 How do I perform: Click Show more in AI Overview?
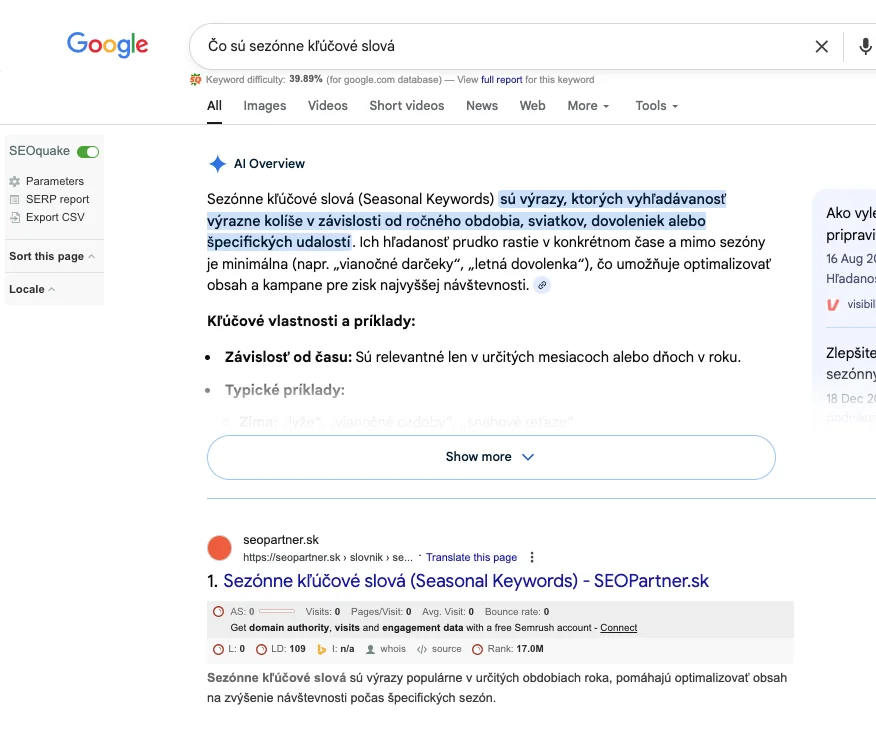click(490, 457)
